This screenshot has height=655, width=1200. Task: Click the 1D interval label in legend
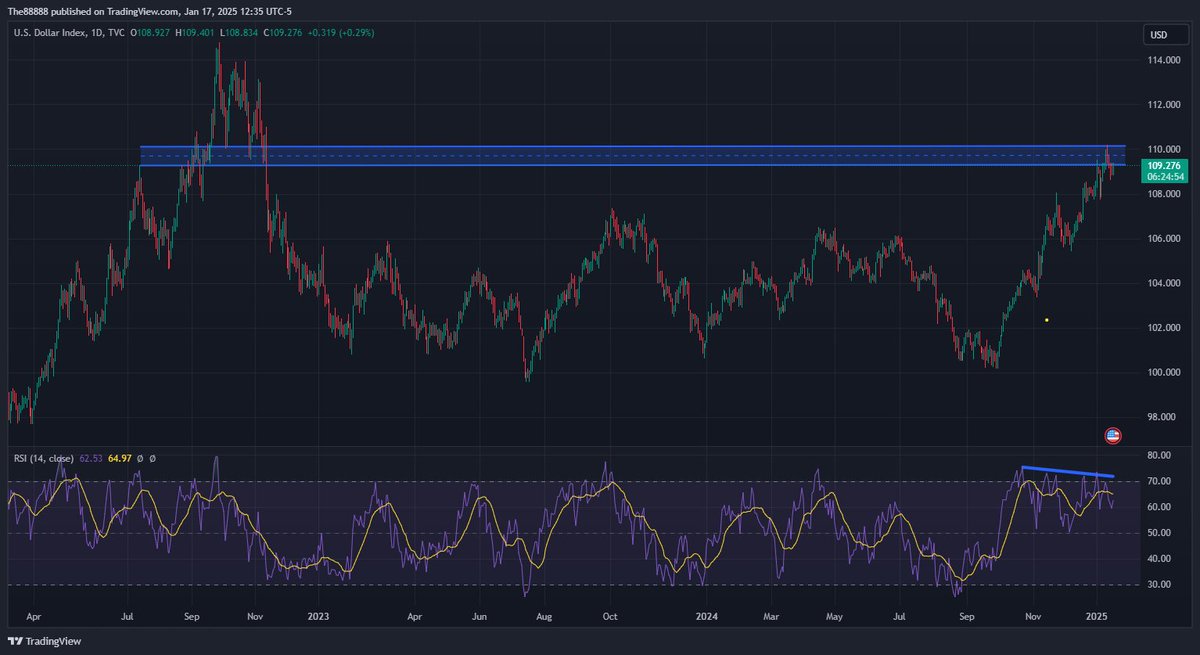click(95, 33)
